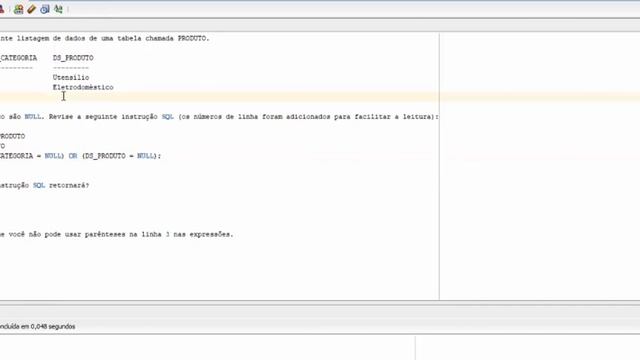Click the CATEGORIA column header text
640x360 pixels.
pos(18,58)
